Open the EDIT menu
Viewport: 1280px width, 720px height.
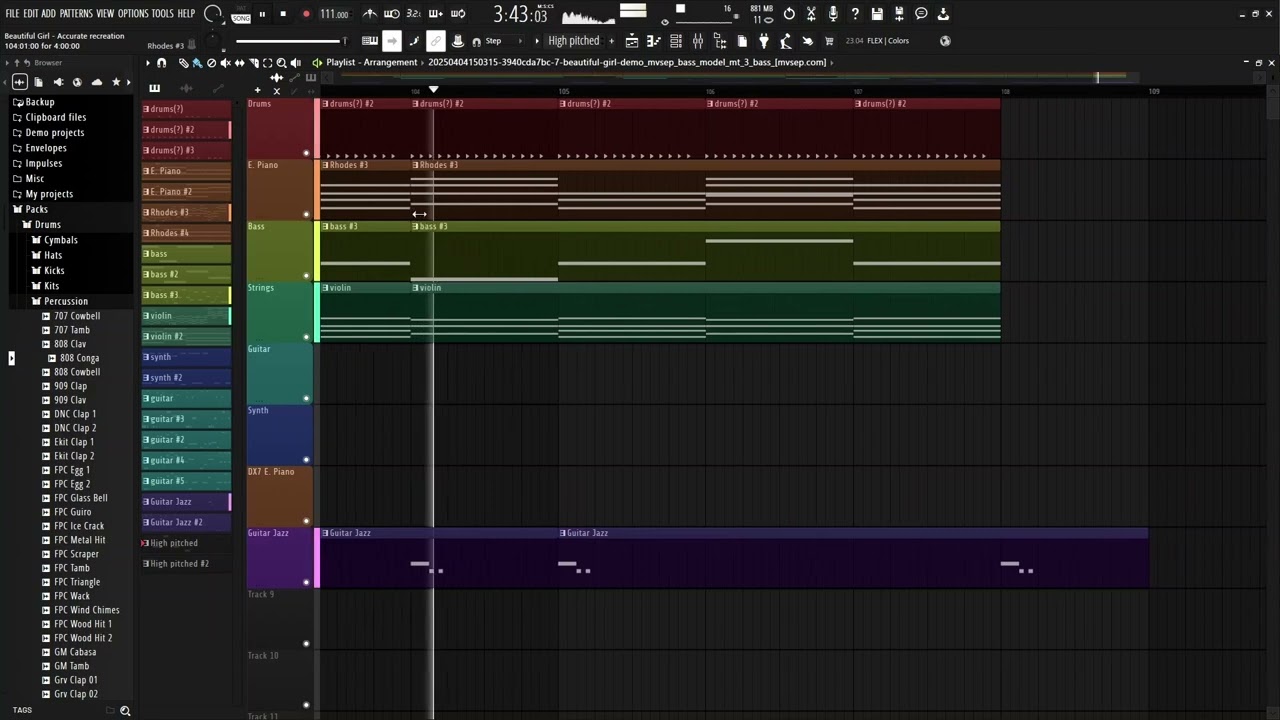click(31, 14)
